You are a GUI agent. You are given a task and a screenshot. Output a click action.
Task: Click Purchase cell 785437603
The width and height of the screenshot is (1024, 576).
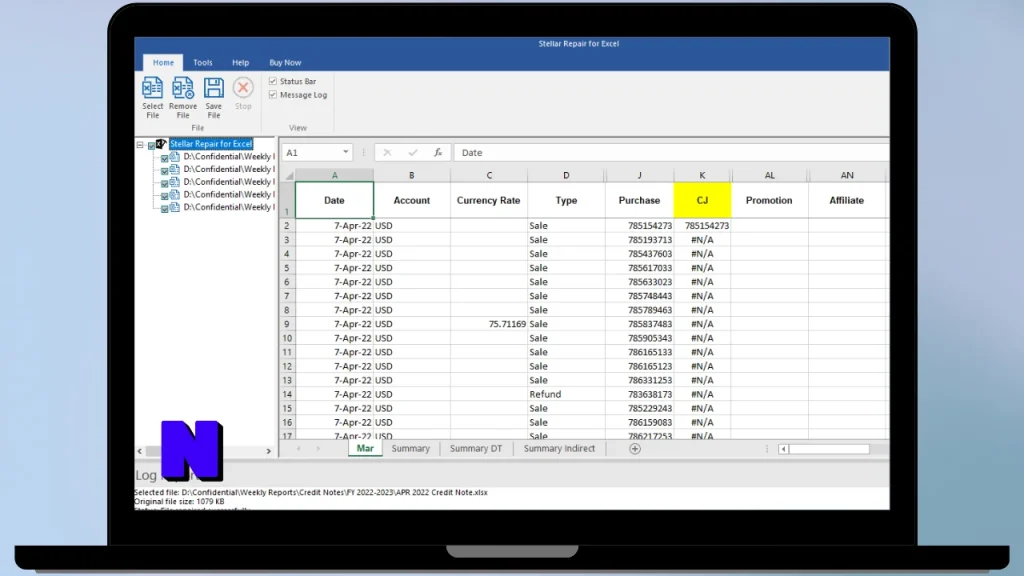(x=639, y=254)
